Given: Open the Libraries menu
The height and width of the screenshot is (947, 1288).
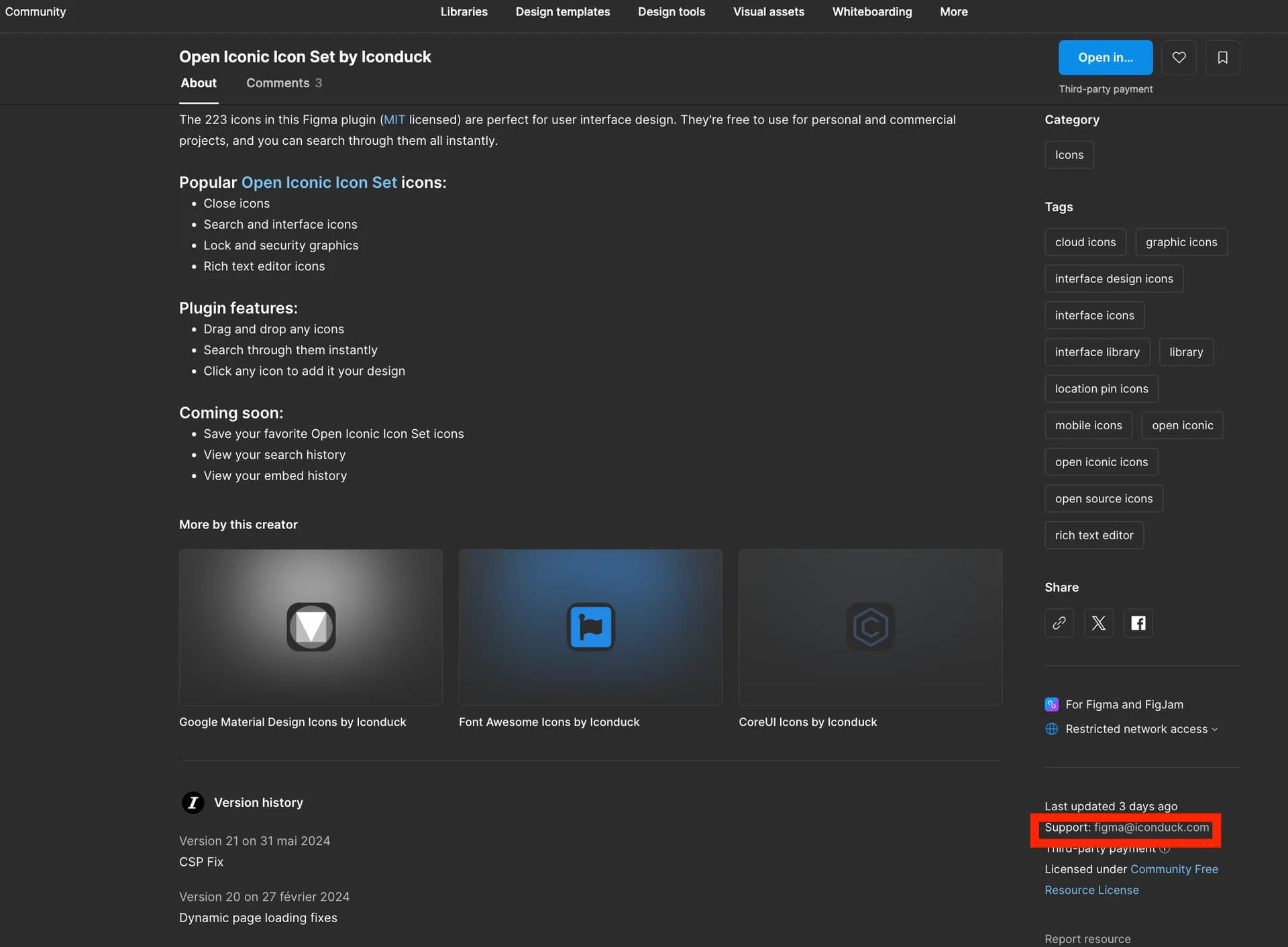Looking at the screenshot, I should [464, 12].
